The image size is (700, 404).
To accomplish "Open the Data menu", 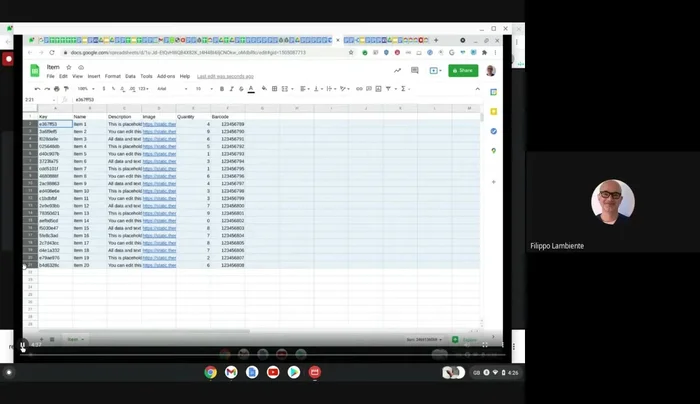I will 130,76.
